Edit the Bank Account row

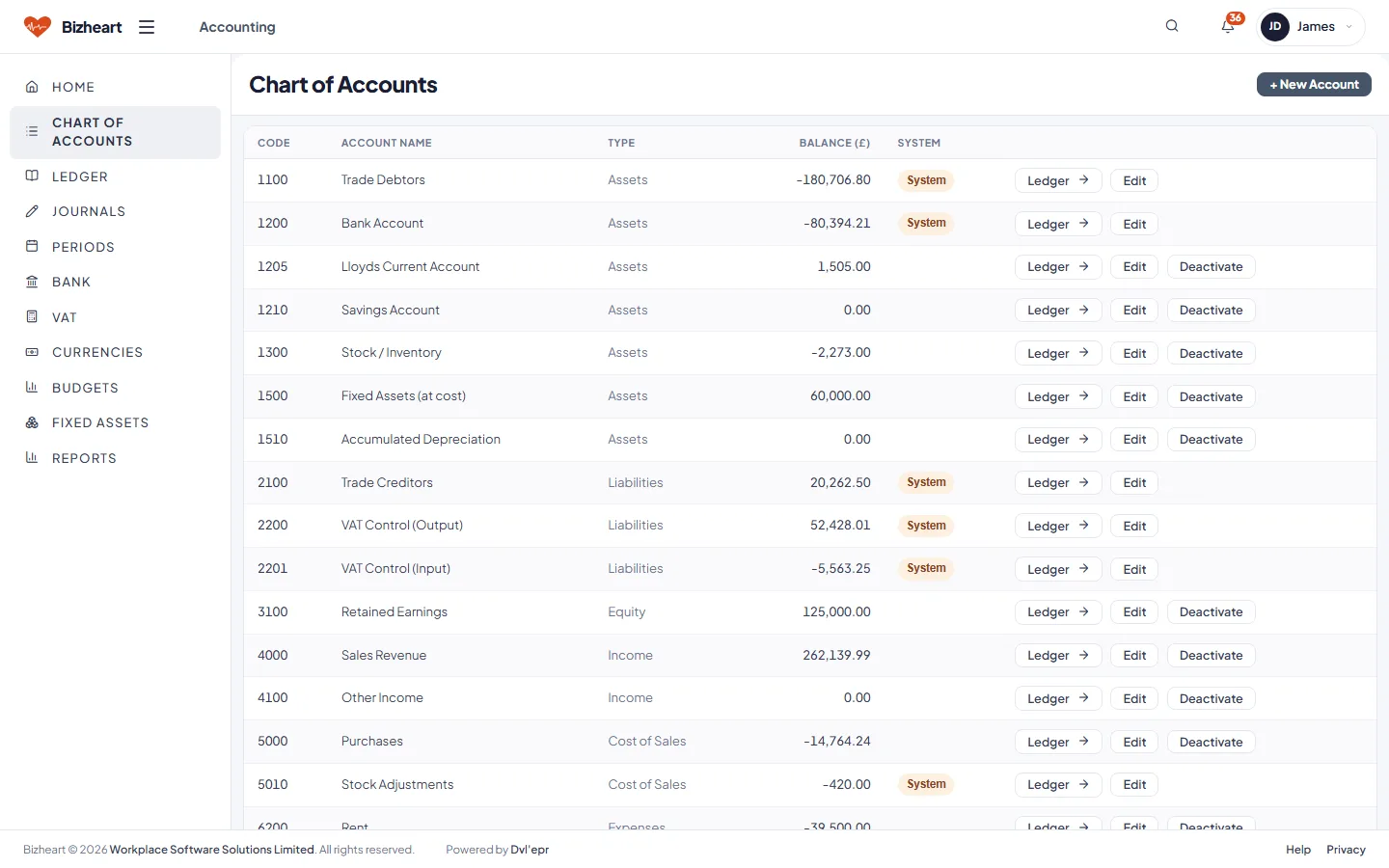[1134, 224]
